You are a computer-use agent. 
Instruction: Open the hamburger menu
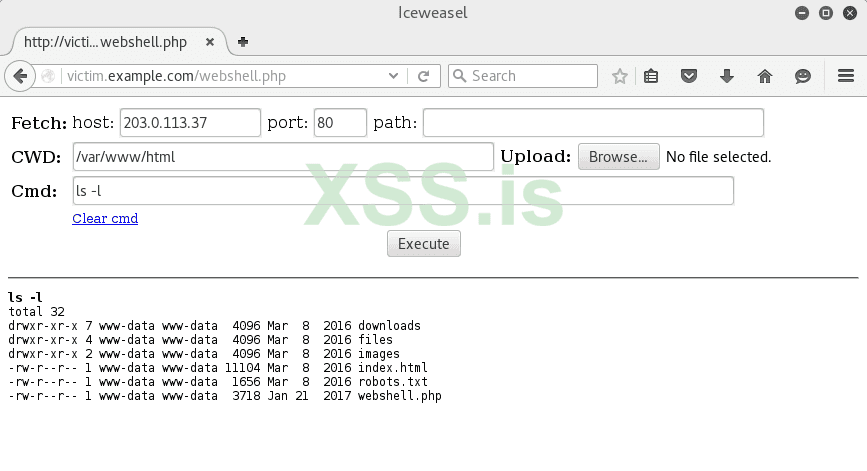[x=846, y=76]
